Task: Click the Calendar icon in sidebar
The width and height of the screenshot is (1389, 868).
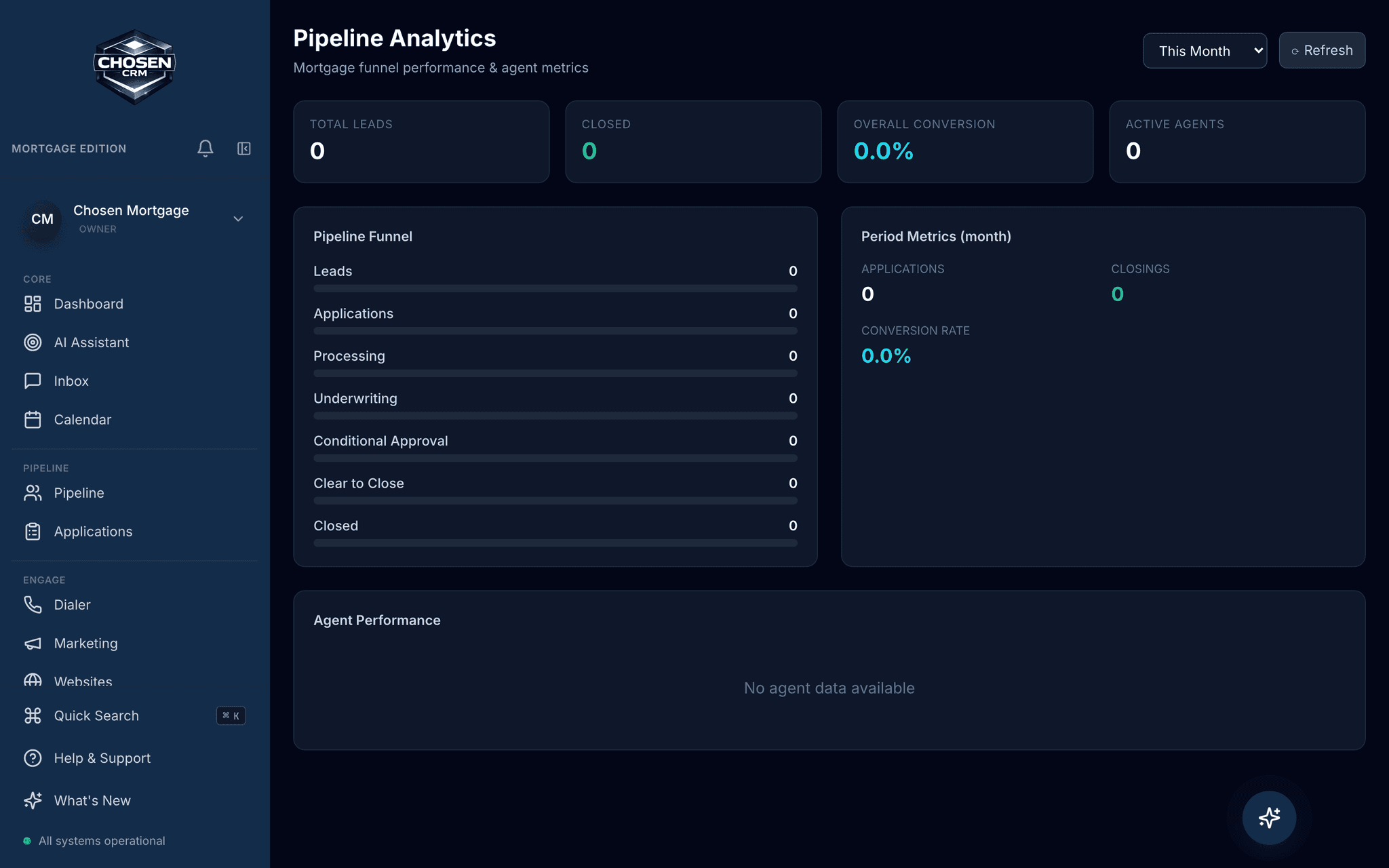Action: pos(33,420)
